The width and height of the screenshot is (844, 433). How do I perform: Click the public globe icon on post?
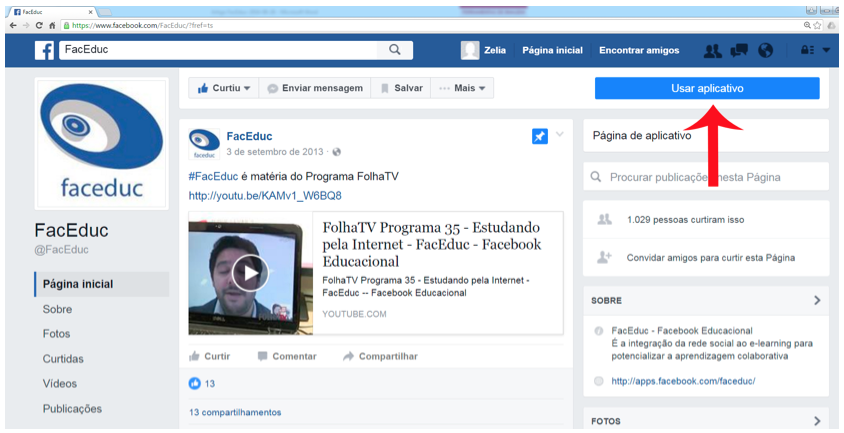336,152
